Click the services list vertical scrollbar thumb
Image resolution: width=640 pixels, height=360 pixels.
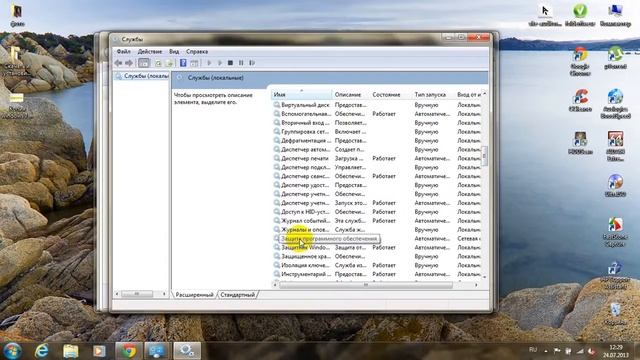point(484,156)
